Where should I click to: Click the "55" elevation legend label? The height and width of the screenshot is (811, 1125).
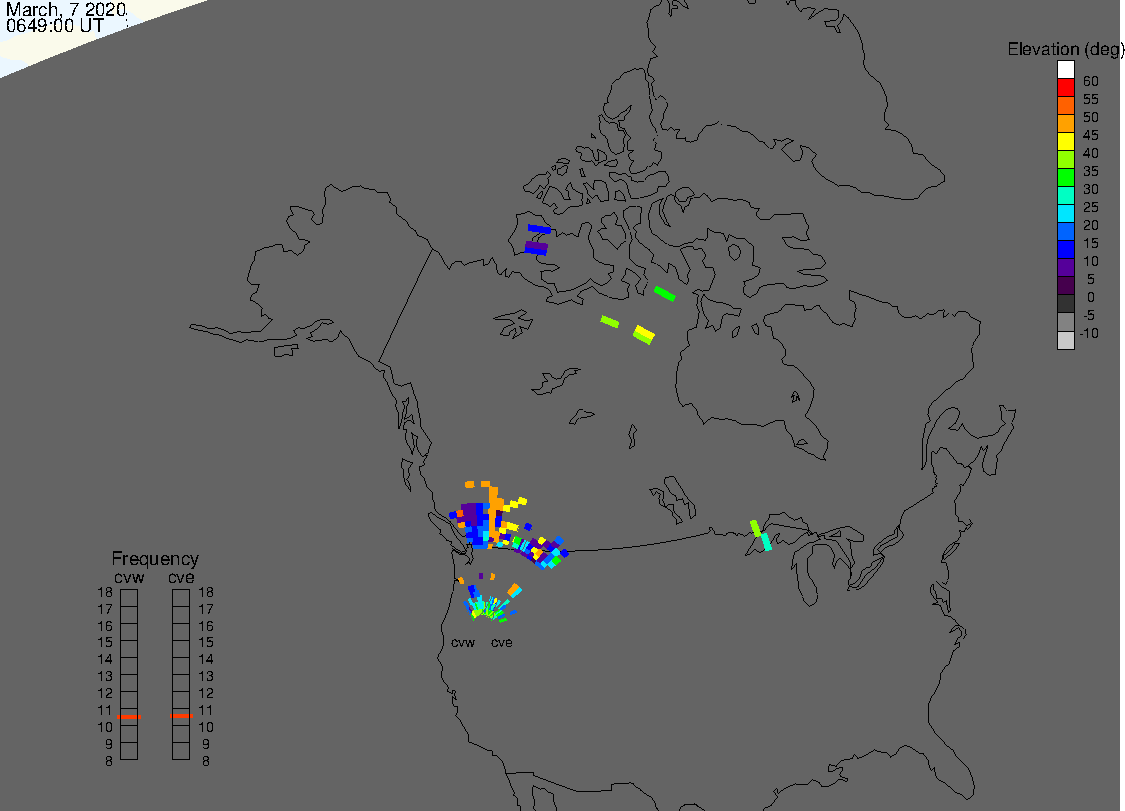click(x=1091, y=99)
